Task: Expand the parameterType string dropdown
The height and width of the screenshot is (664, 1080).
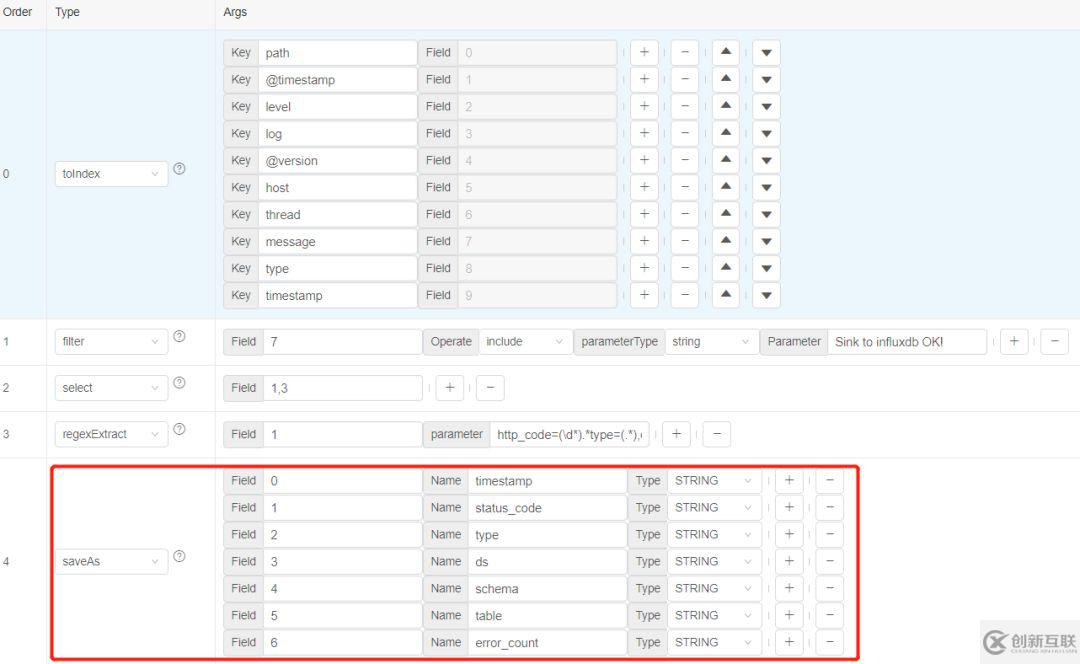Action: pyautogui.click(x=710, y=342)
